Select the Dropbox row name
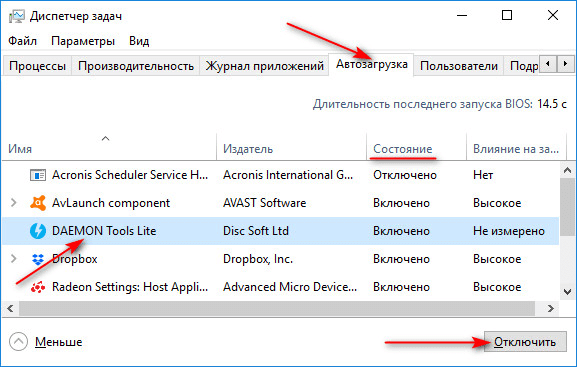The width and height of the screenshot is (577, 367). [x=75, y=259]
